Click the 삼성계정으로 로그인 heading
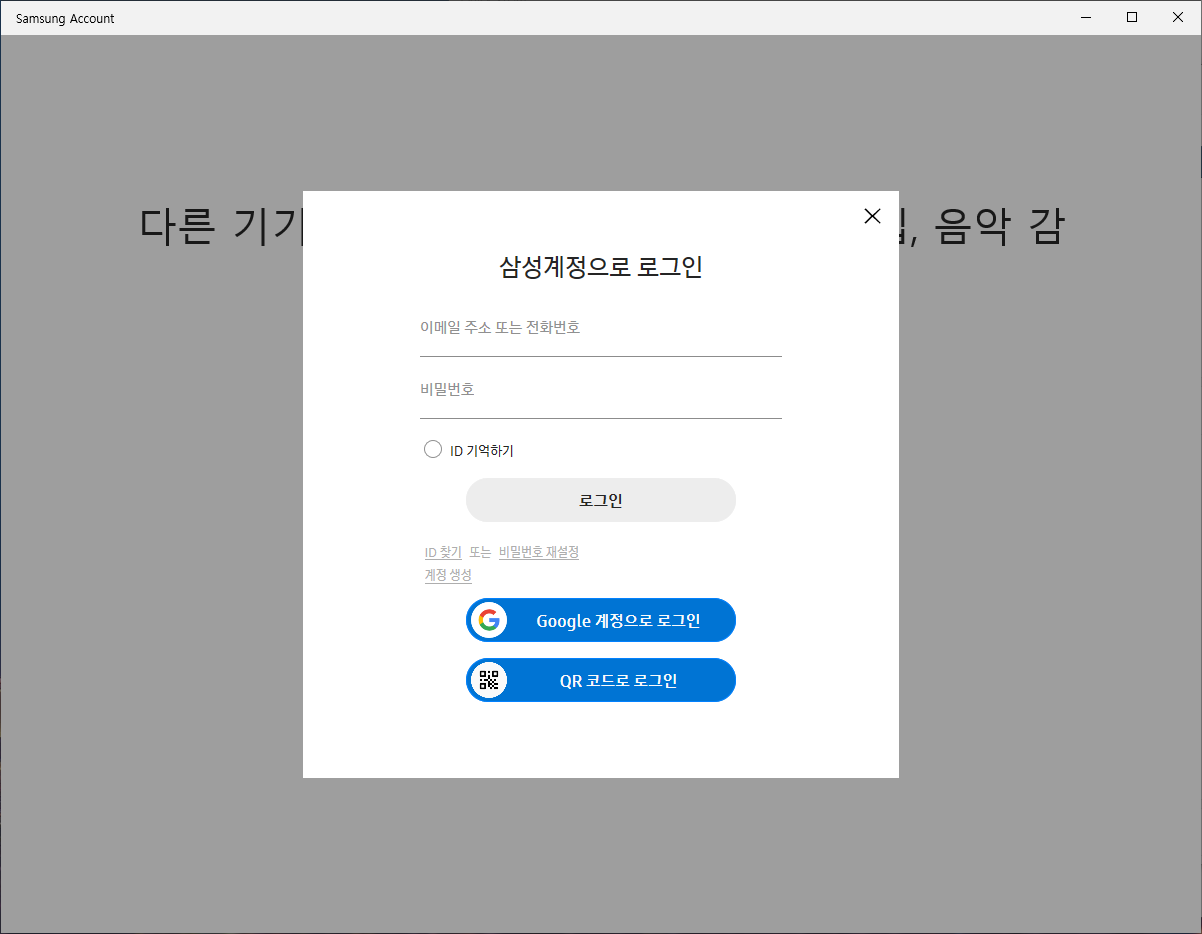1202x934 pixels. [601, 267]
